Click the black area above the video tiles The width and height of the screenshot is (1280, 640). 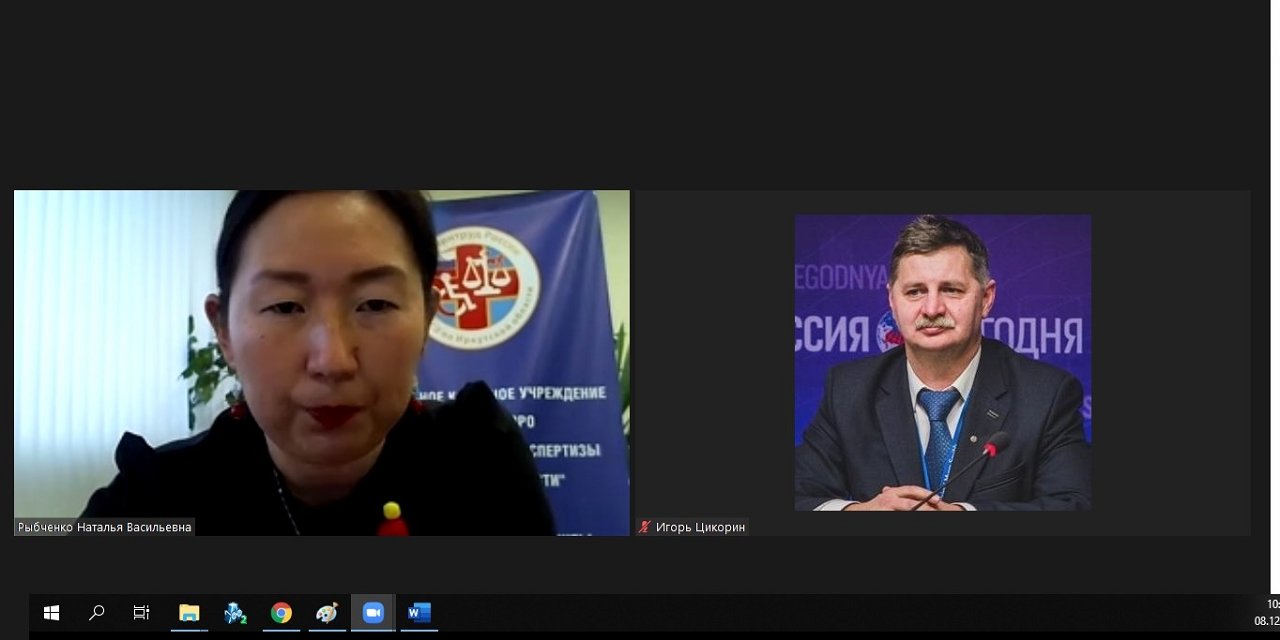coord(640,90)
